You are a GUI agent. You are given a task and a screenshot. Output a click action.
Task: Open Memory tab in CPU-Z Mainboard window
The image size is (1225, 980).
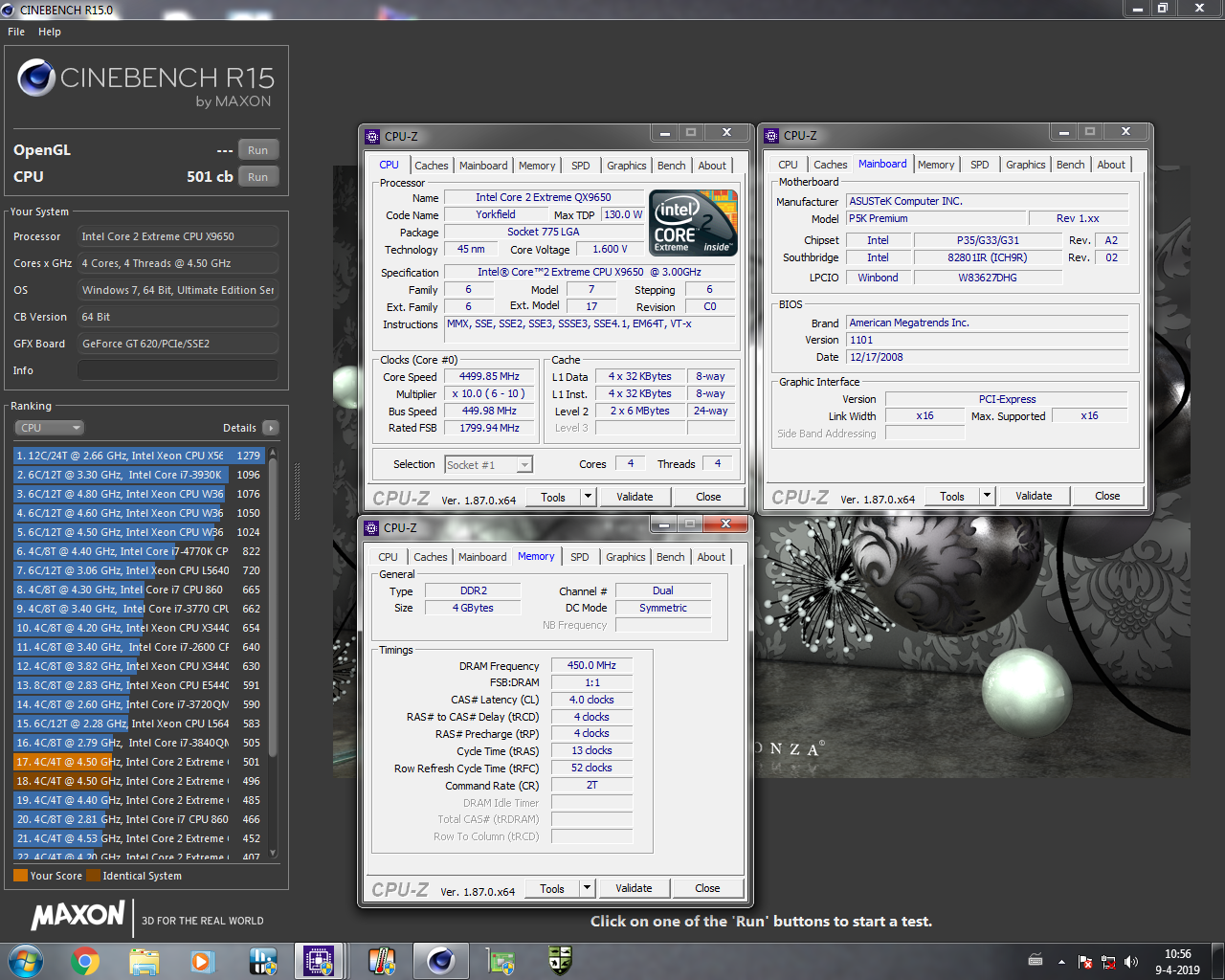click(936, 165)
